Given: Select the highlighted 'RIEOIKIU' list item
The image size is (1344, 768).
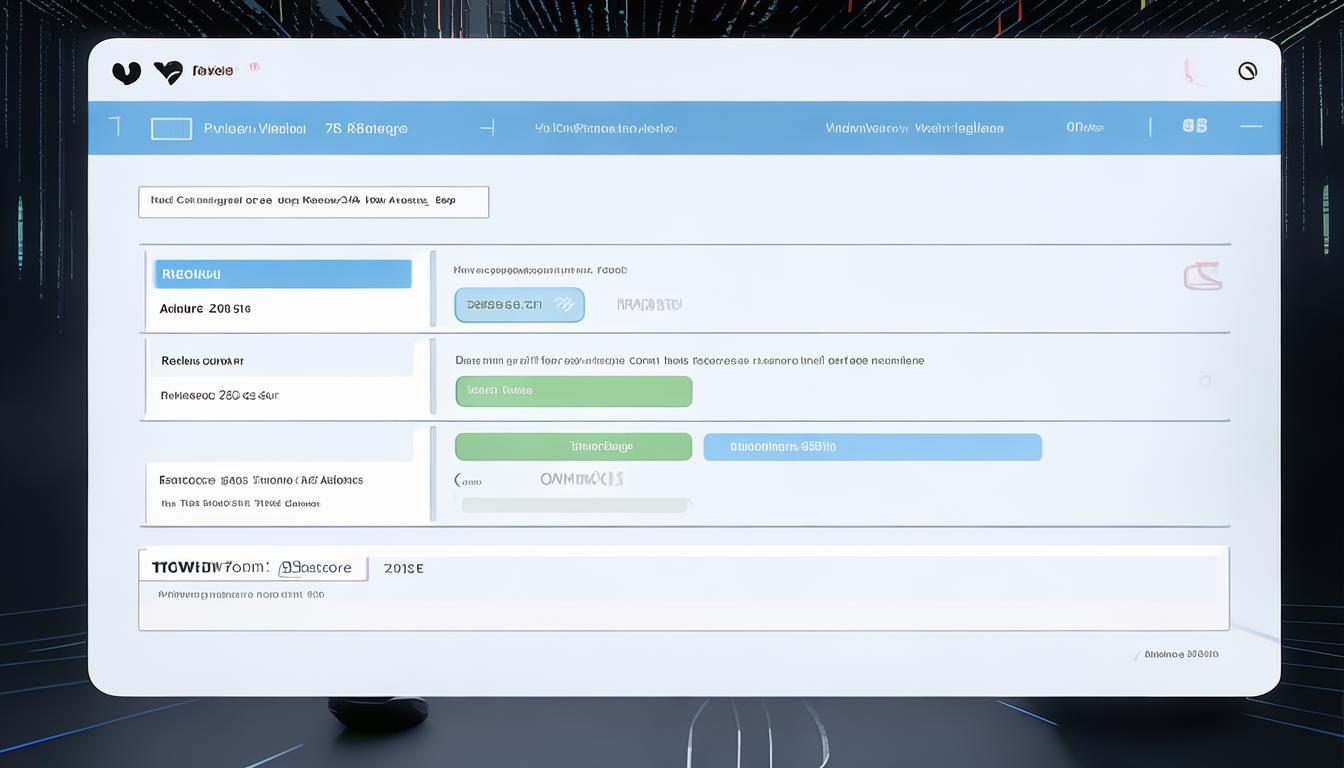Looking at the screenshot, I should (282, 274).
